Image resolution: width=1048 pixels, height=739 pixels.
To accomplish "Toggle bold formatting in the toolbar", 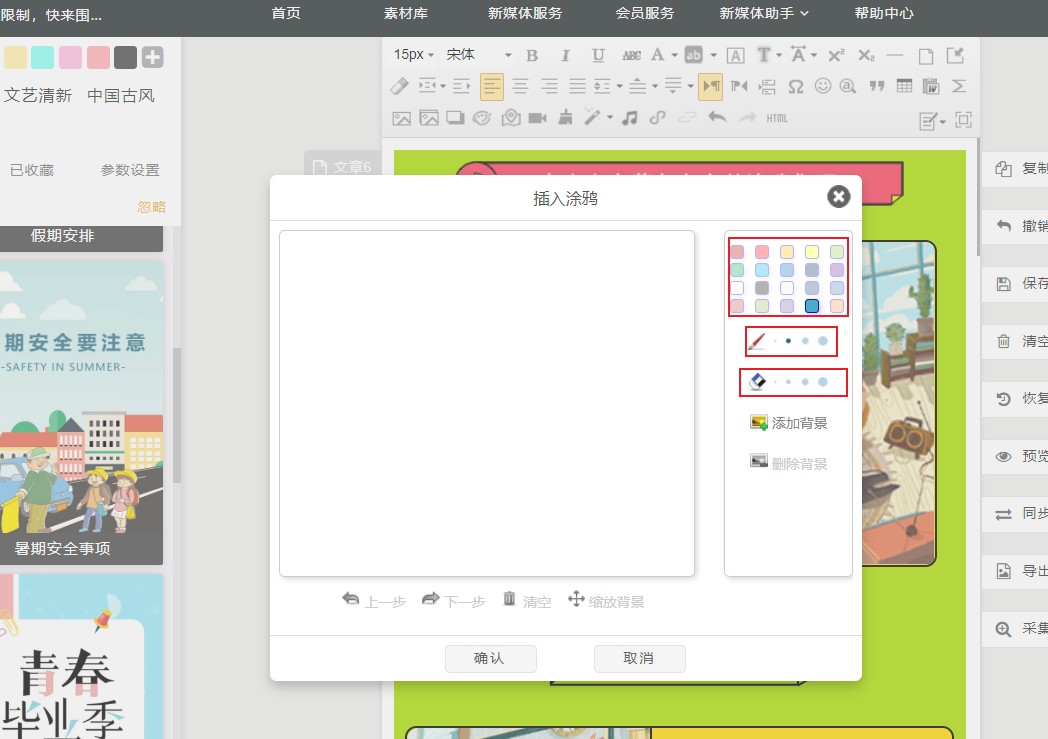I will point(531,55).
